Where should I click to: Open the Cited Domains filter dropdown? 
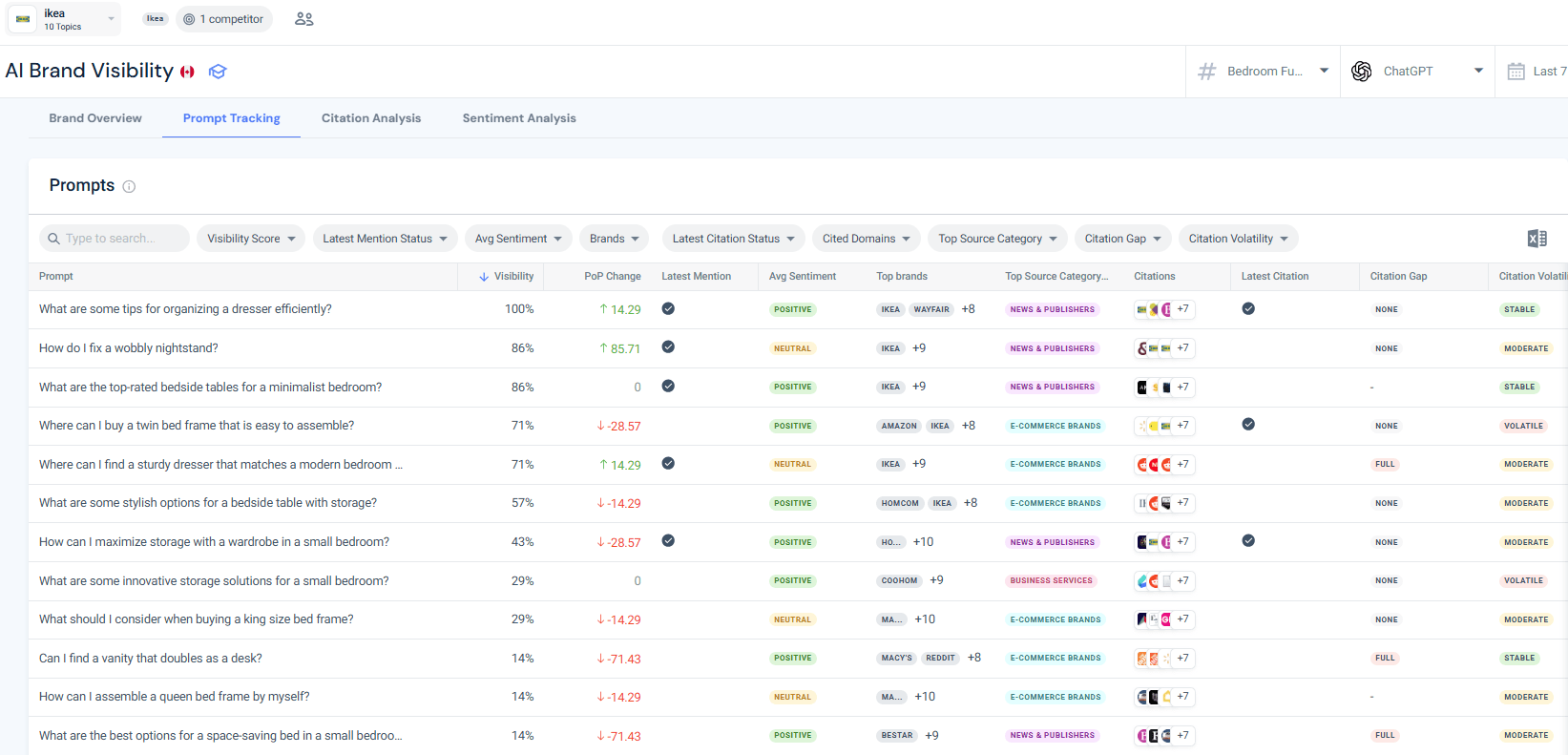[x=867, y=239]
